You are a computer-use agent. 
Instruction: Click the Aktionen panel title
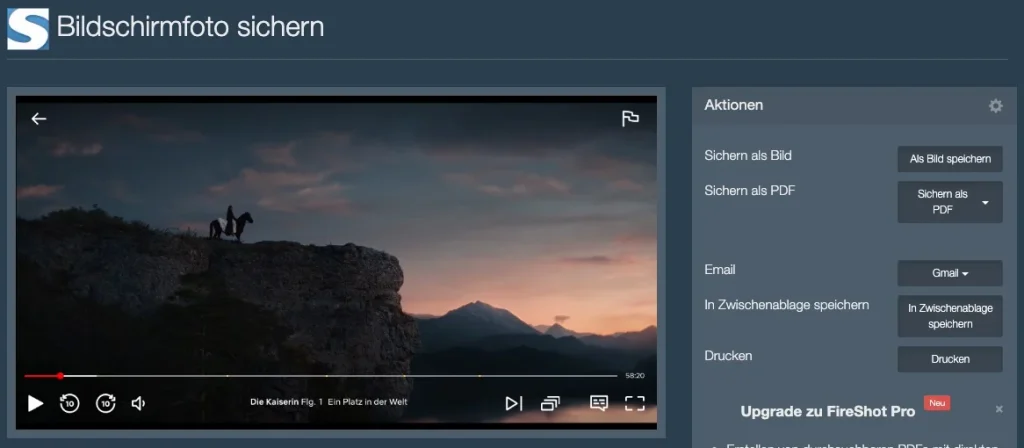point(733,105)
